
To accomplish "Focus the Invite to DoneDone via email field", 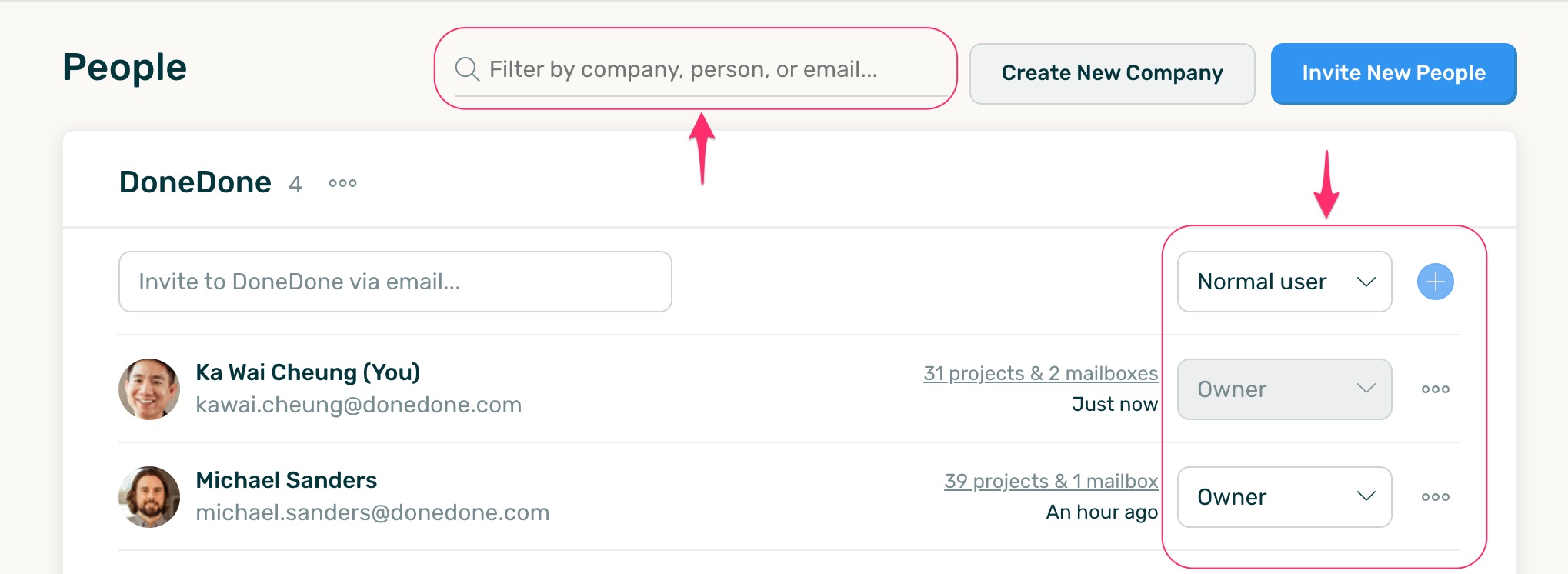I will (395, 282).
